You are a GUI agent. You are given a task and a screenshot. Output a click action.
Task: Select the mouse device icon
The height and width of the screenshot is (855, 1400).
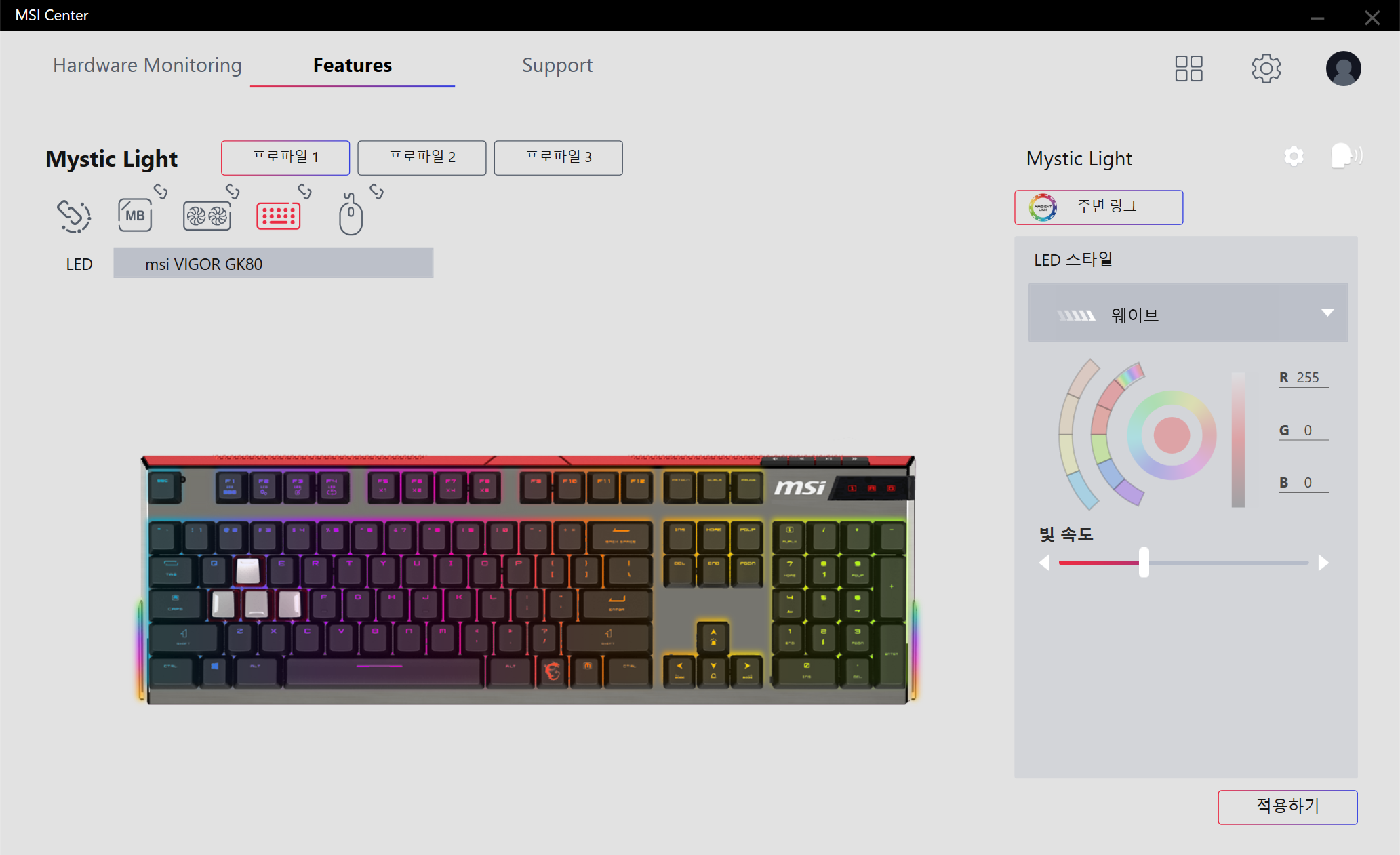[351, 214]
